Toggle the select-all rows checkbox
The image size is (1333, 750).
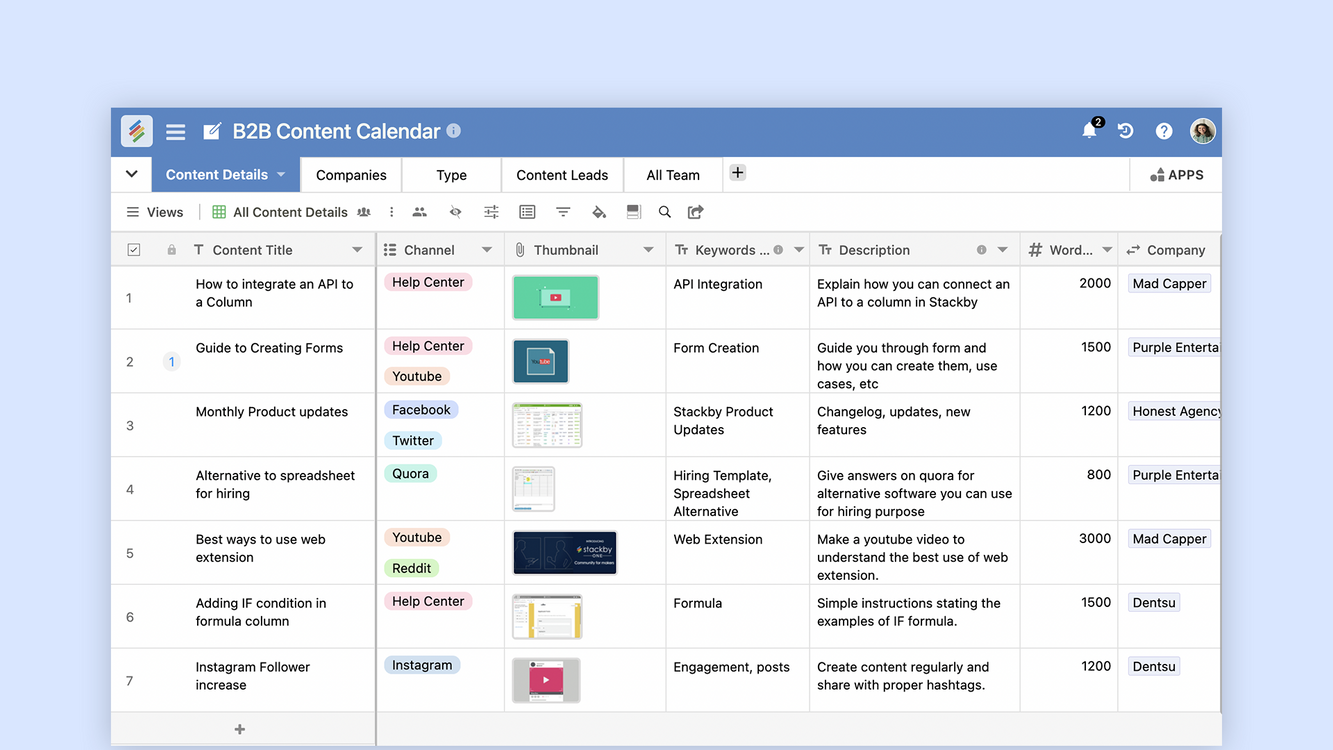pyautogui.click(x=134, y=250)
